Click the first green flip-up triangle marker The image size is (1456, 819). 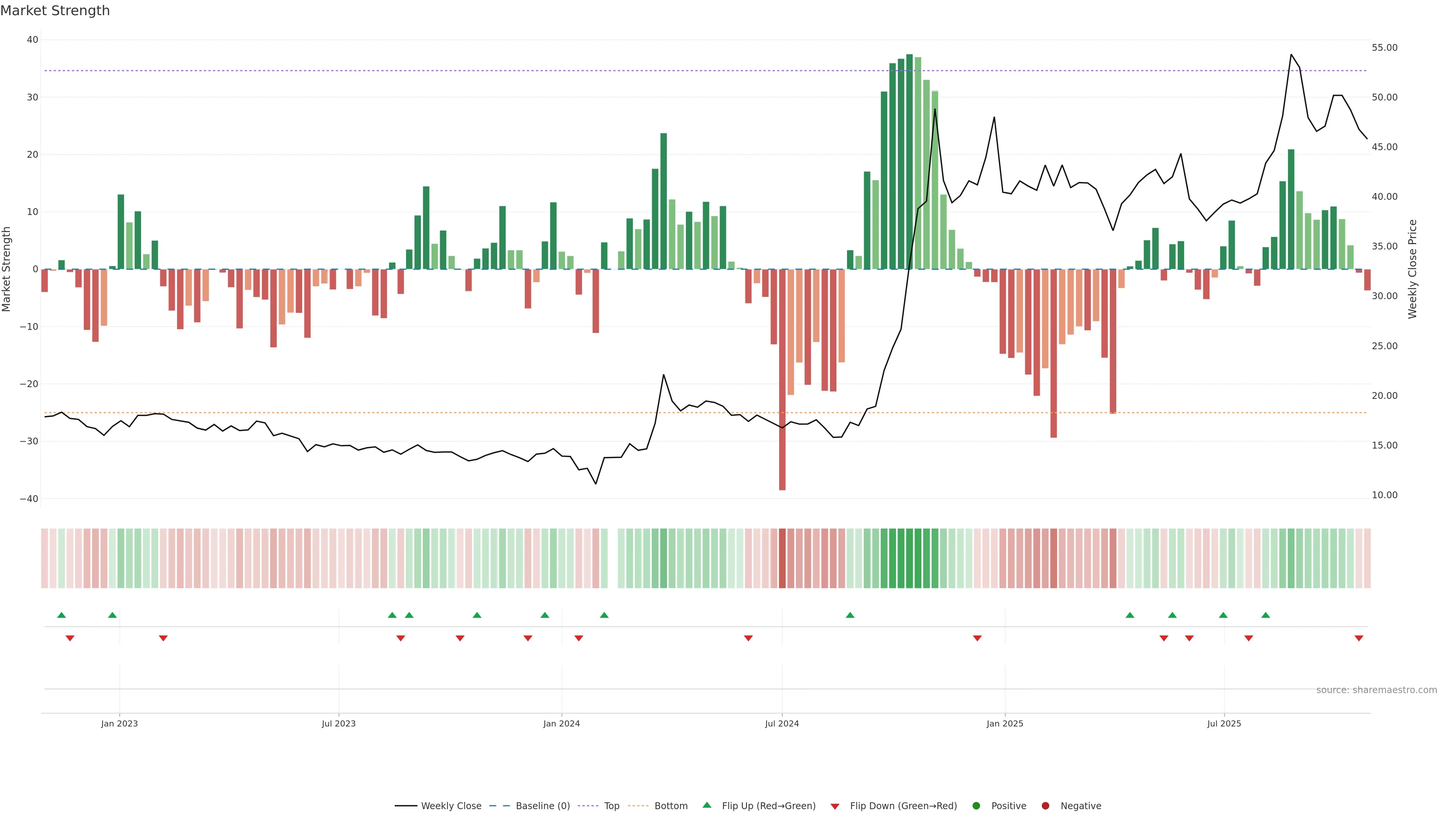pos(61,615)
